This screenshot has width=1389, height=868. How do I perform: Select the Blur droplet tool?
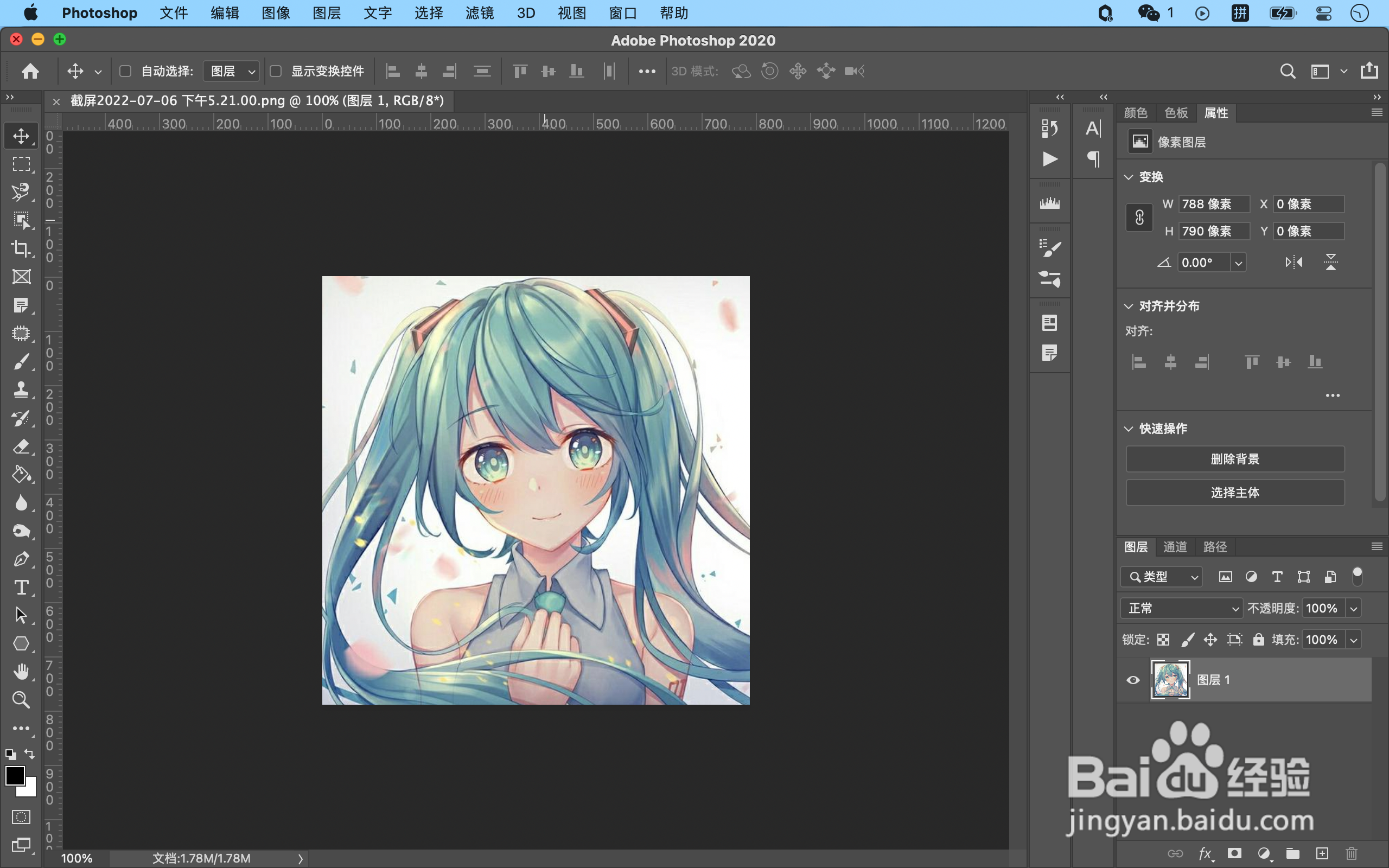click(21, 503)
